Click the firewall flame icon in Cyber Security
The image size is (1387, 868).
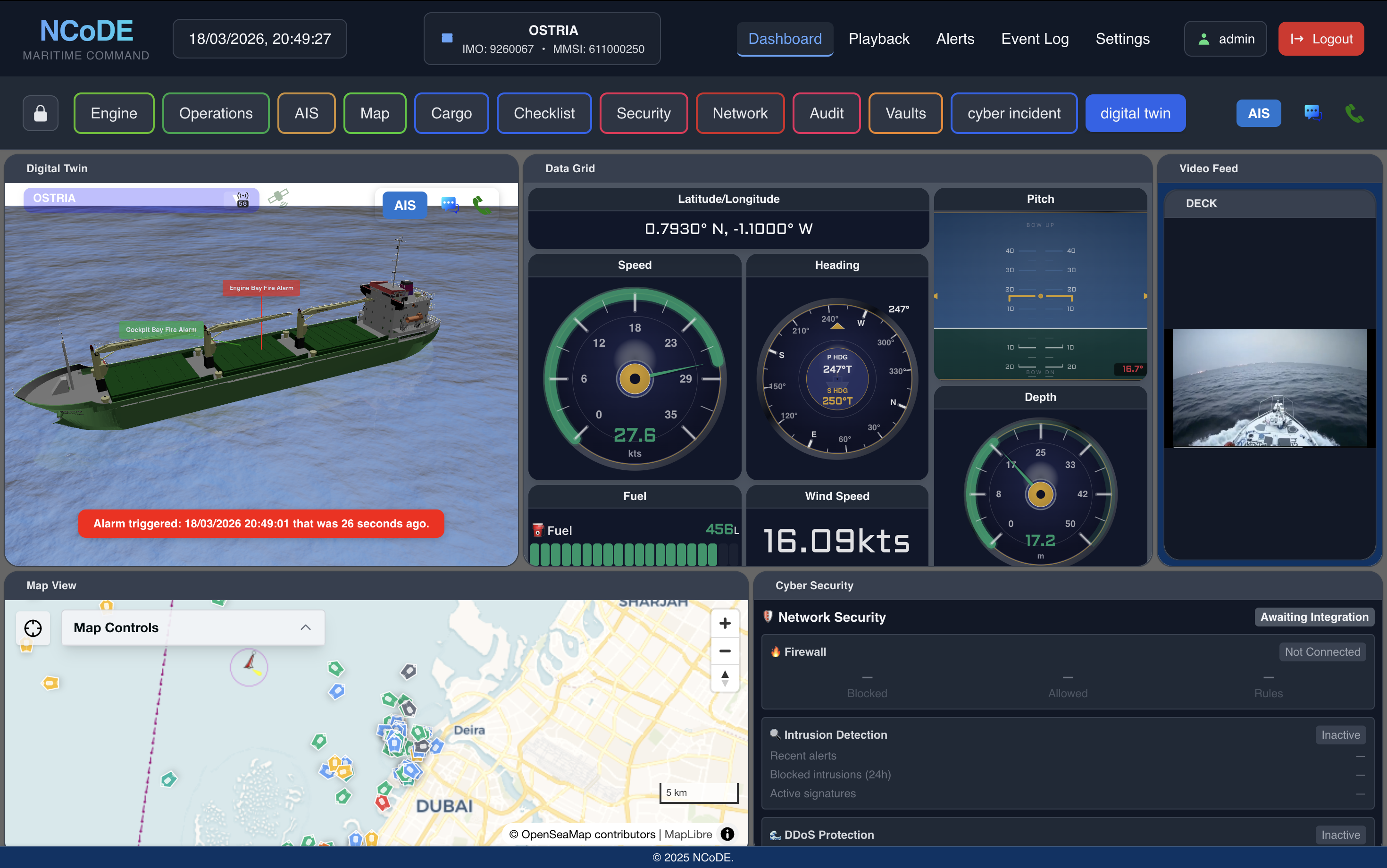(x=775, y=651)
